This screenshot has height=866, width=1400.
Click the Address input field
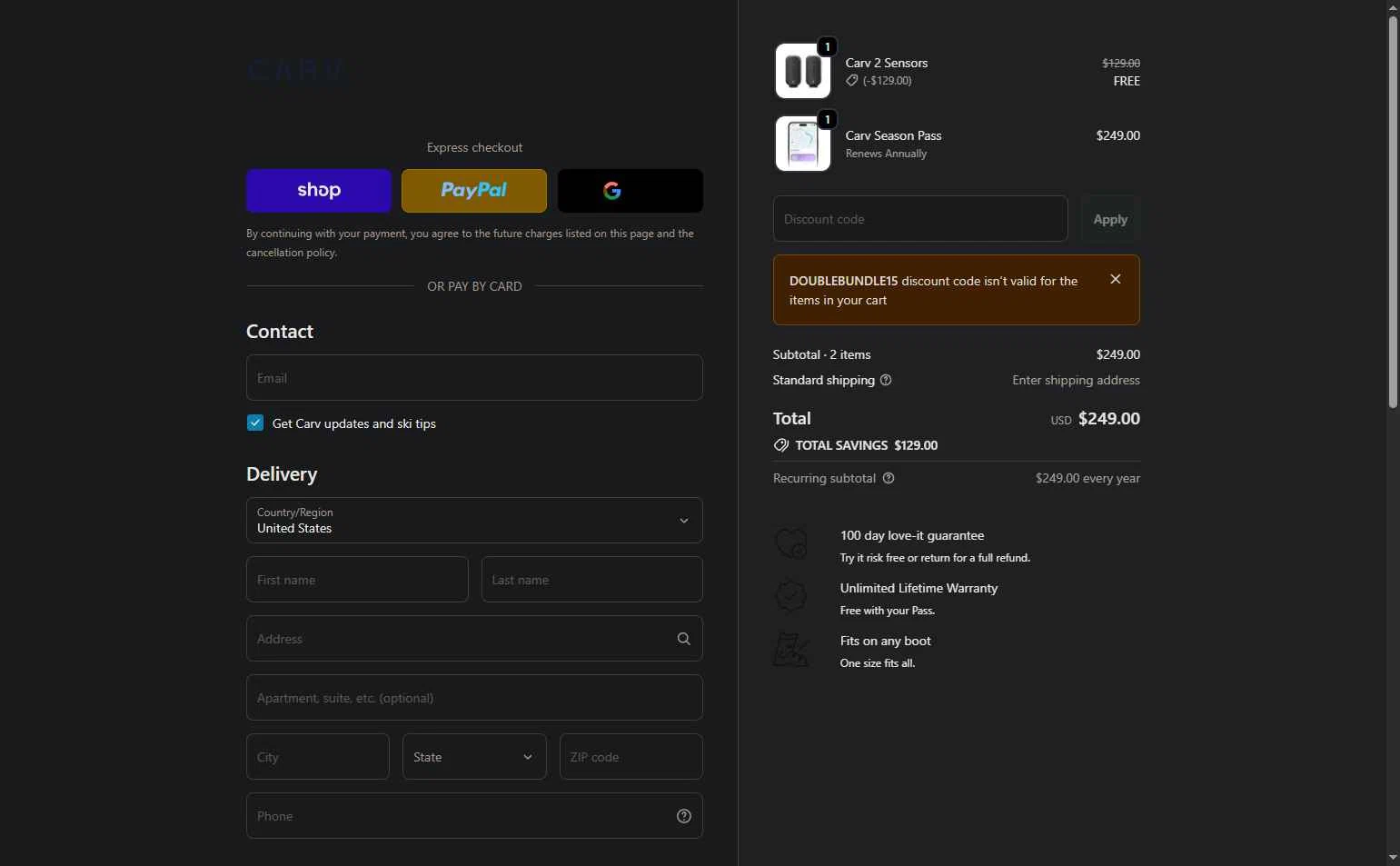[x=474, y=638]
